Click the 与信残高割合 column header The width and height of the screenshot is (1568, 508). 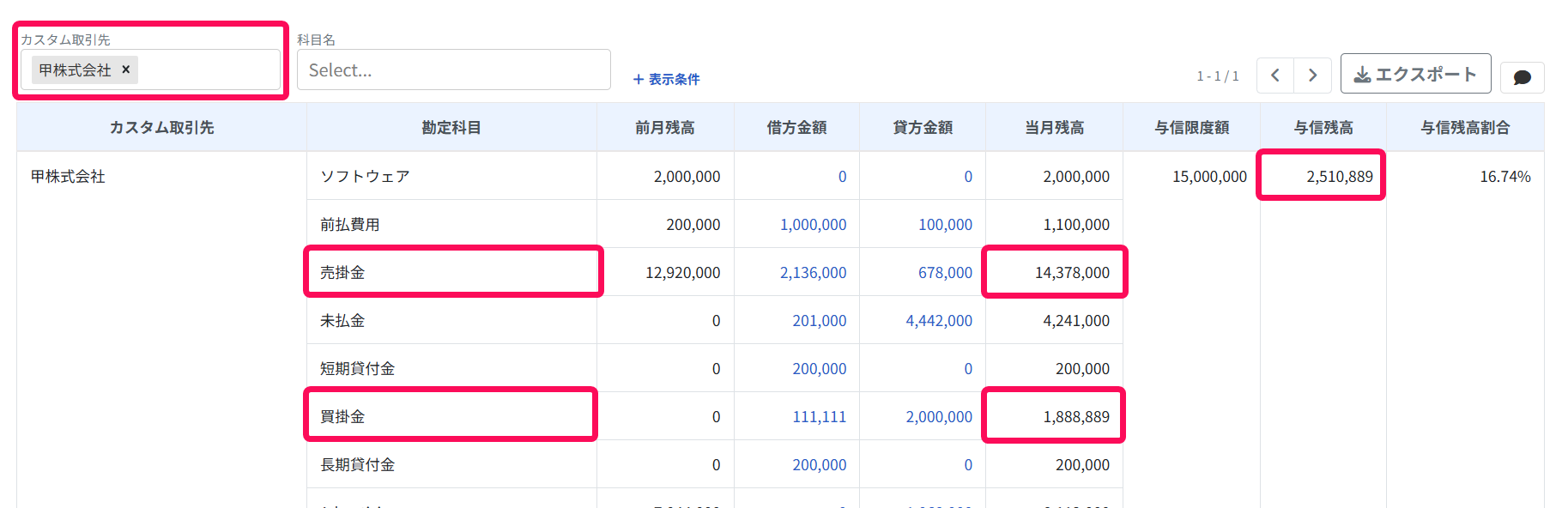click(1465, 127)
